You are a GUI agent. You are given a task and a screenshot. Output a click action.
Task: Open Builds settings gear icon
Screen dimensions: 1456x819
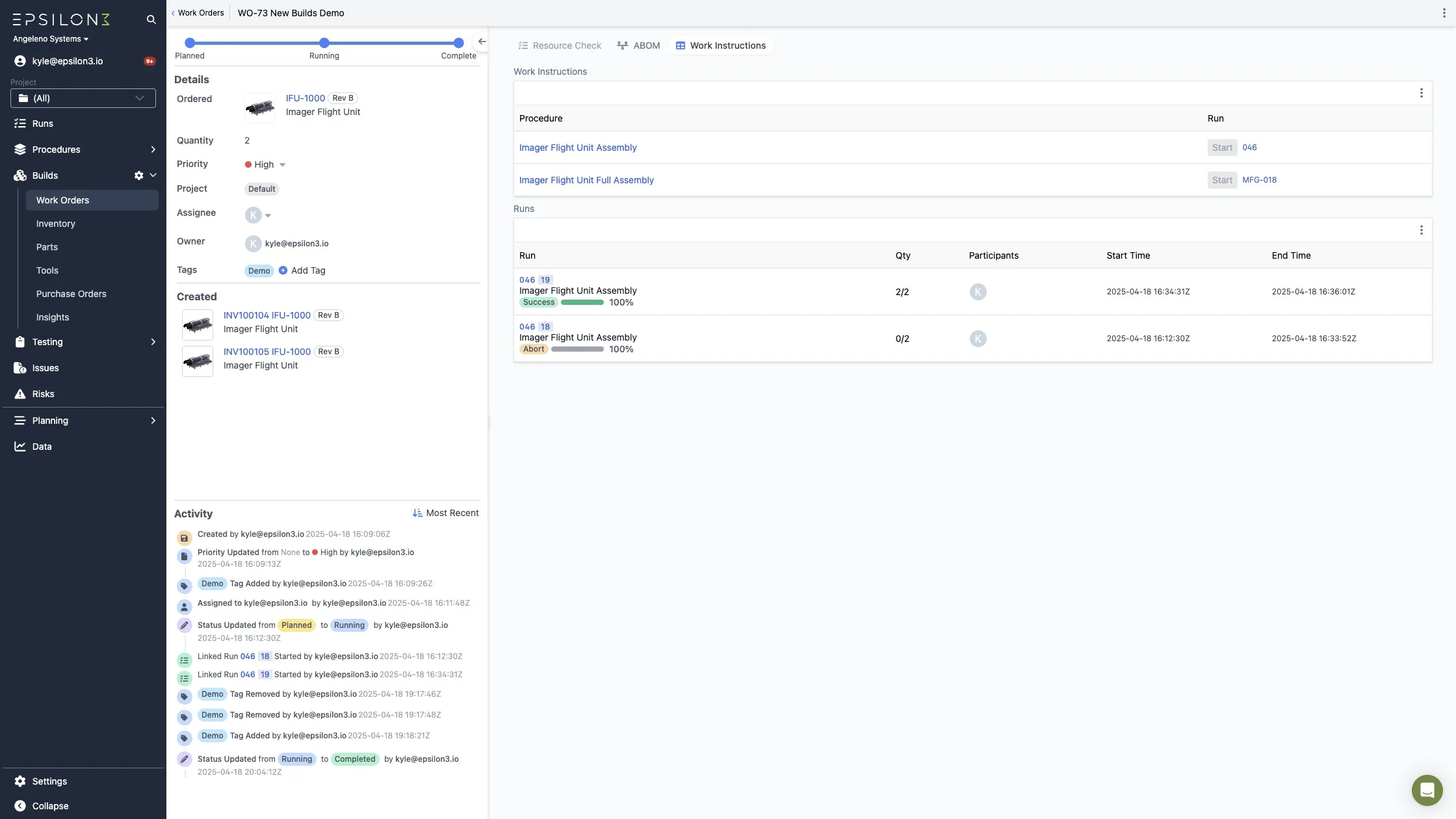point(138,175)
